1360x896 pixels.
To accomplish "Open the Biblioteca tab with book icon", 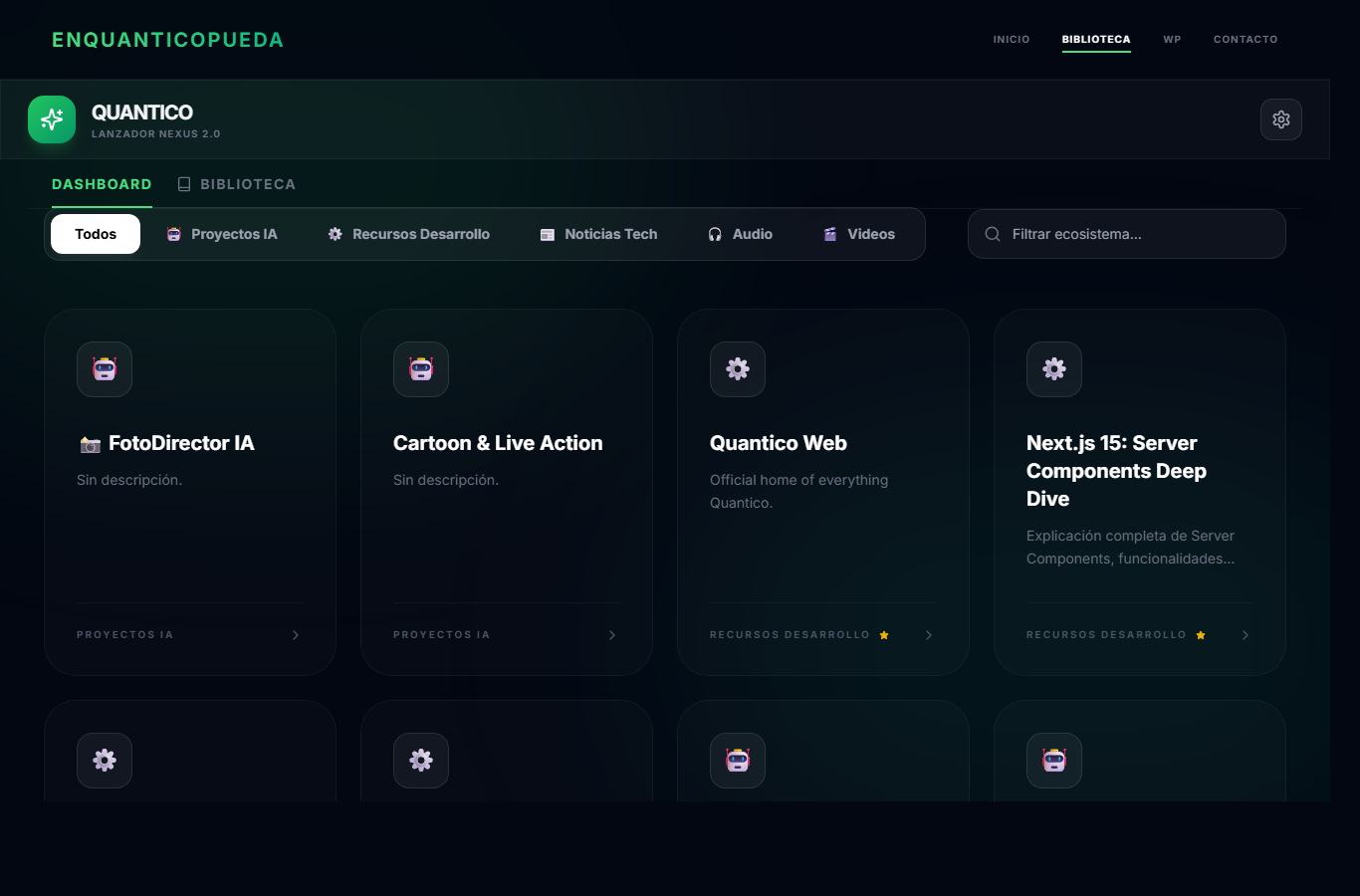I will click(237, 184).
